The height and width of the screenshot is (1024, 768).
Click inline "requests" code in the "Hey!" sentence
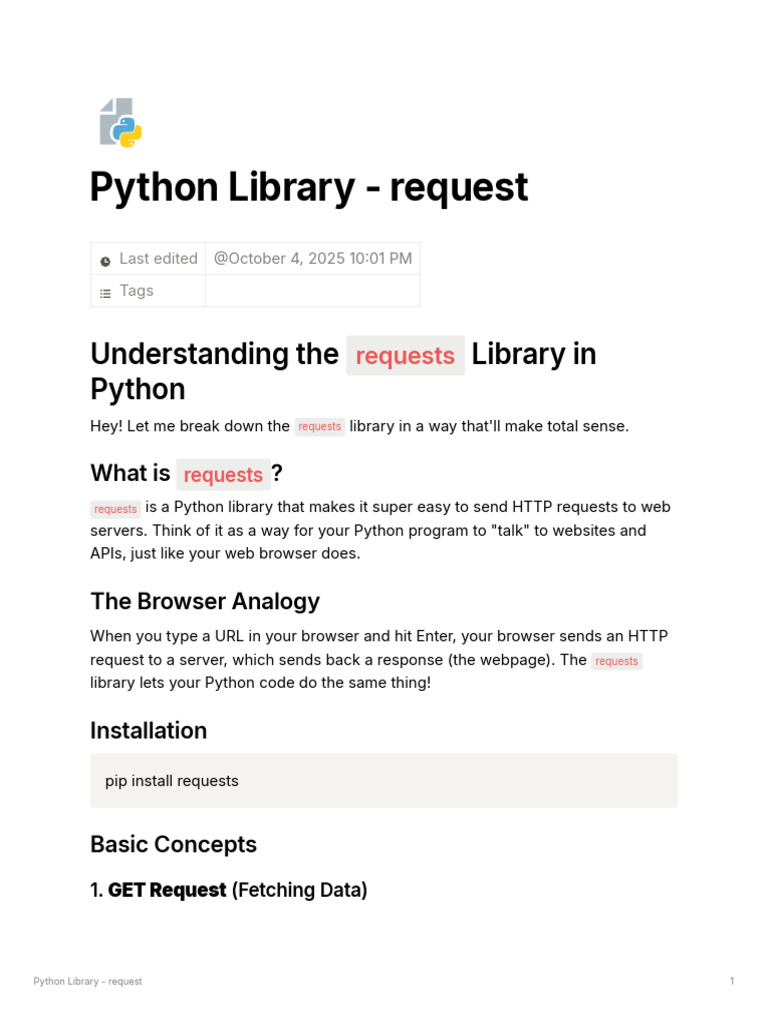(x=320, y=427)
